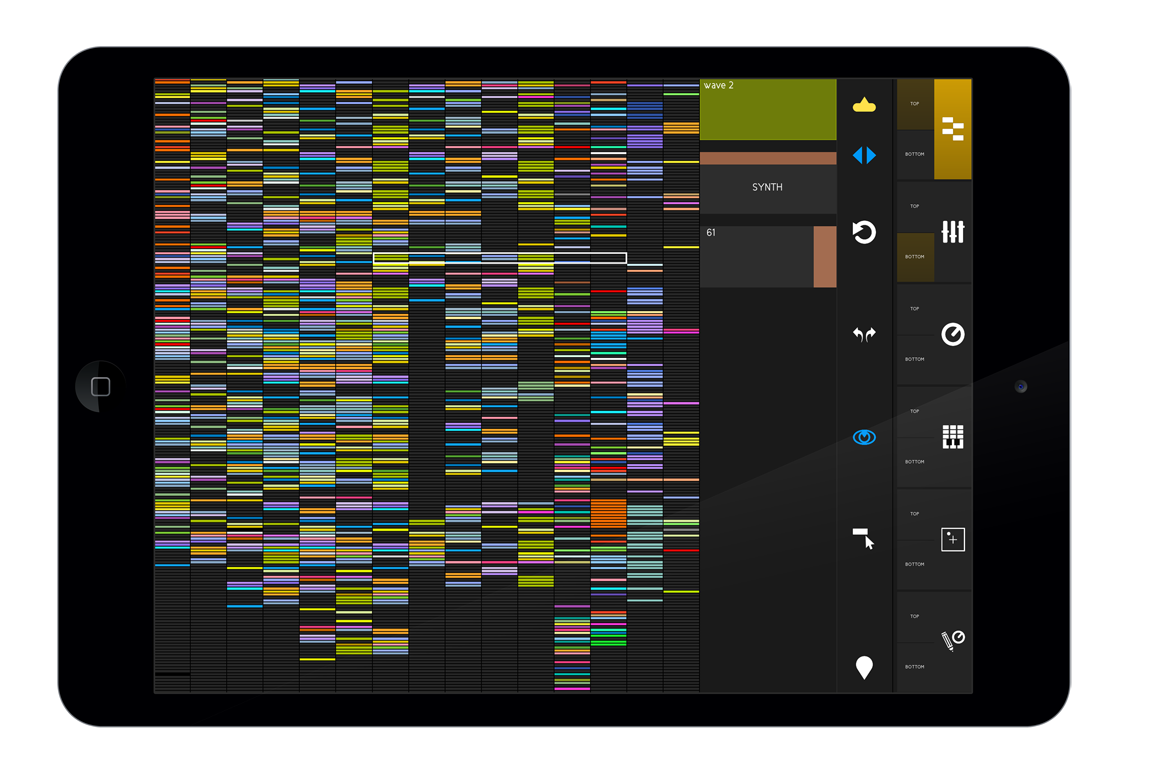Click the value slider showing 61
This screenshot has height=784, width=1159.
[x=767, y=257]
